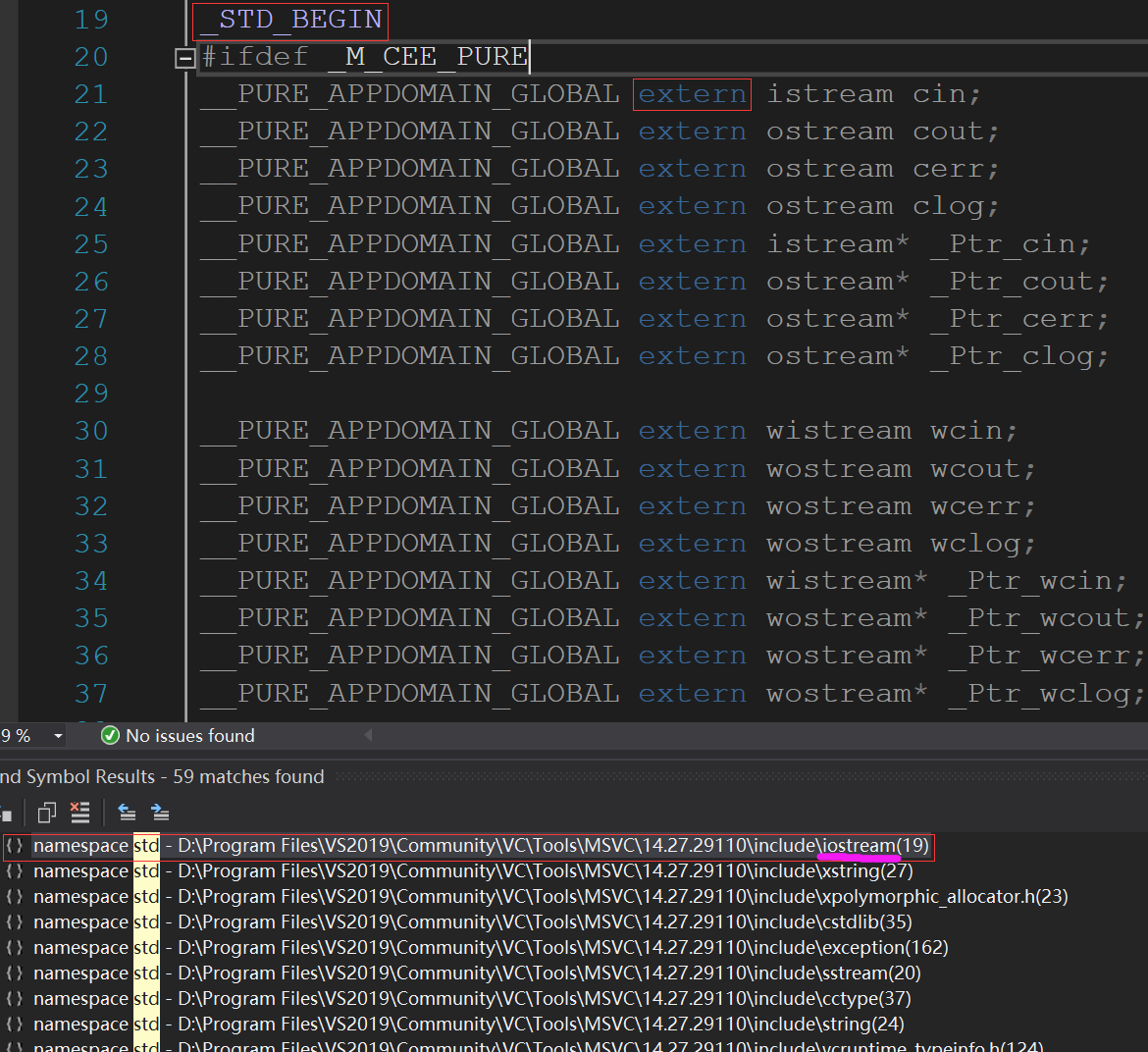Click _M_CEE_PURE macro on line 20

pyautogui.click(x=428, y=57)
